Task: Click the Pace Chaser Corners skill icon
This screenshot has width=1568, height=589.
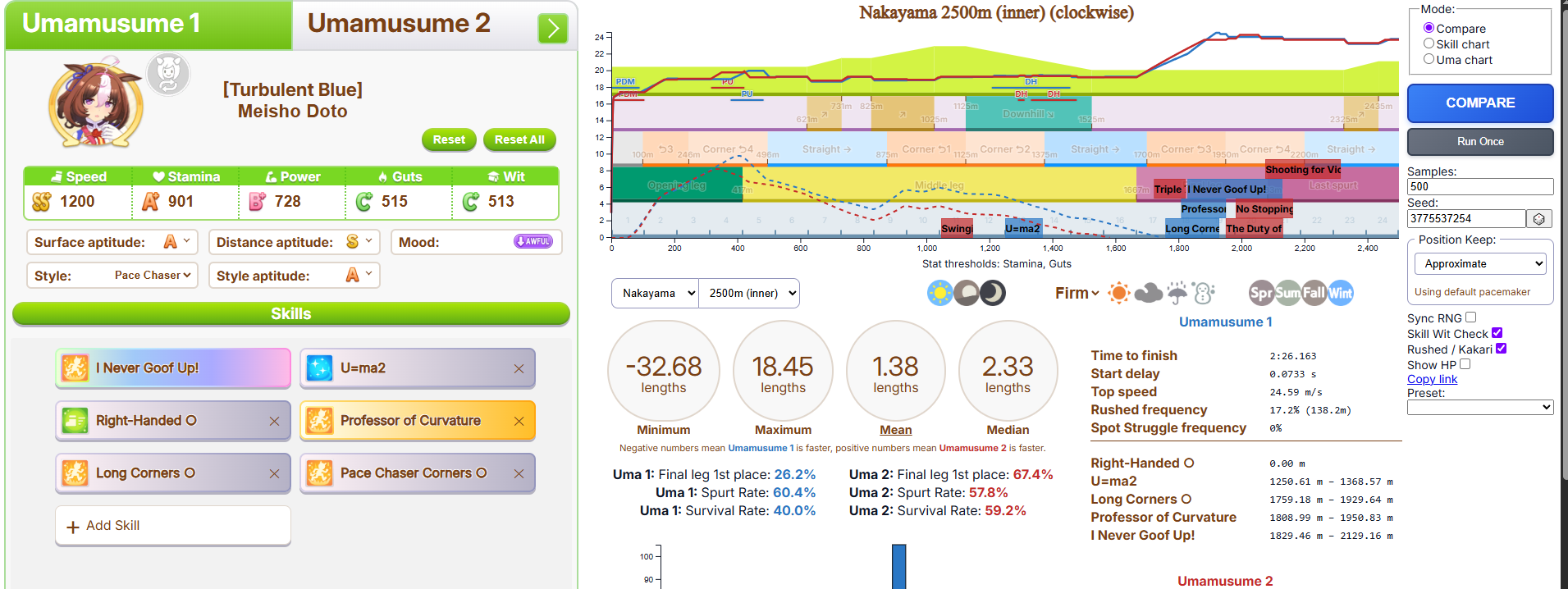Action: point(319,473)
